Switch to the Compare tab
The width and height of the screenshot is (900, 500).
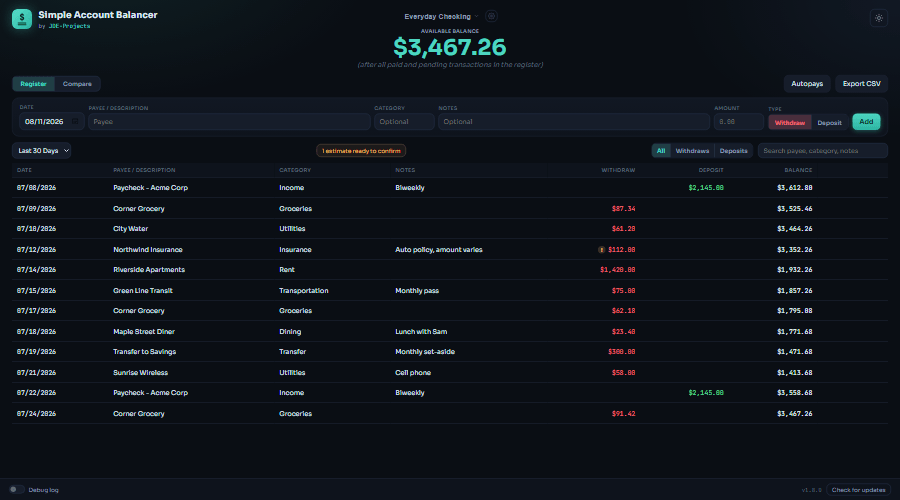coord(77,84)
